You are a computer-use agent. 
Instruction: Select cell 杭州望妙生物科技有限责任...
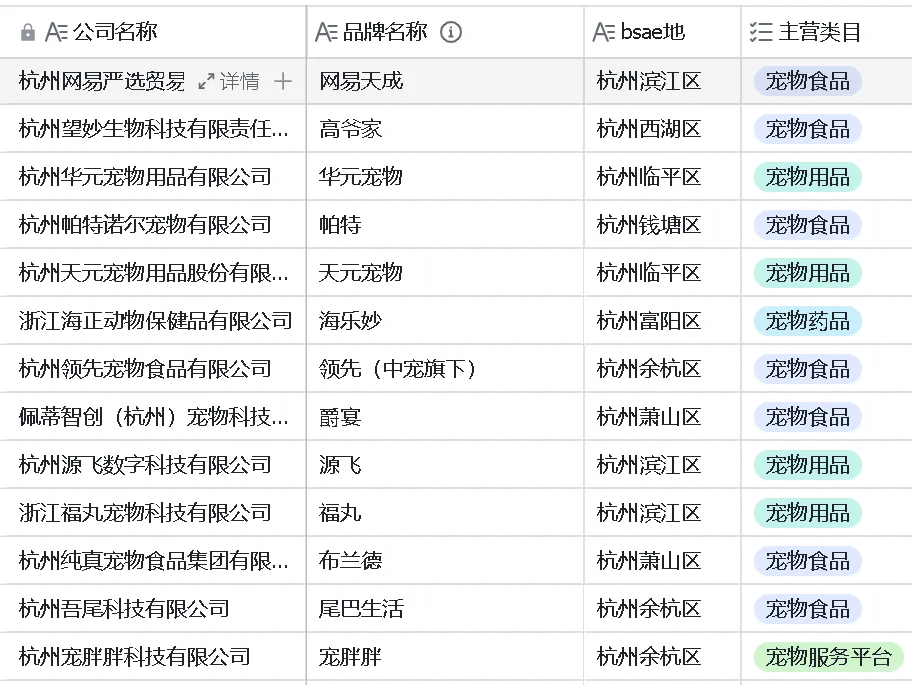pyautogui.click(x=153, y=129)
